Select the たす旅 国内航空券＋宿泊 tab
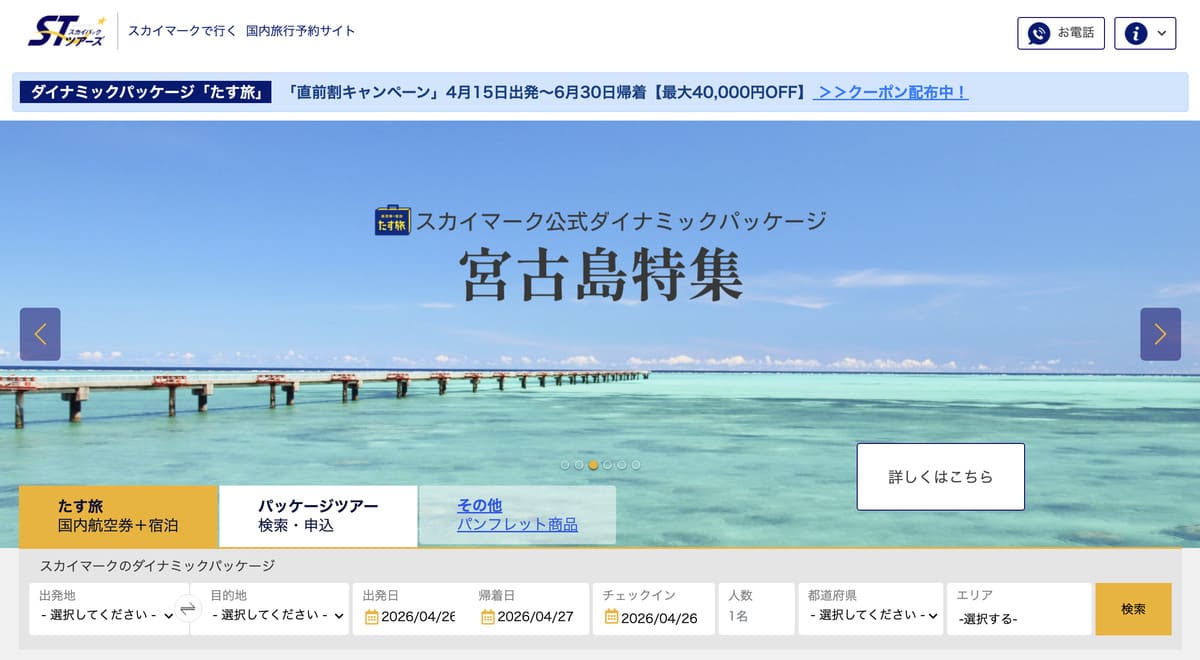The height and width of the screenshot is (660, 1200). tap(120, 516)
